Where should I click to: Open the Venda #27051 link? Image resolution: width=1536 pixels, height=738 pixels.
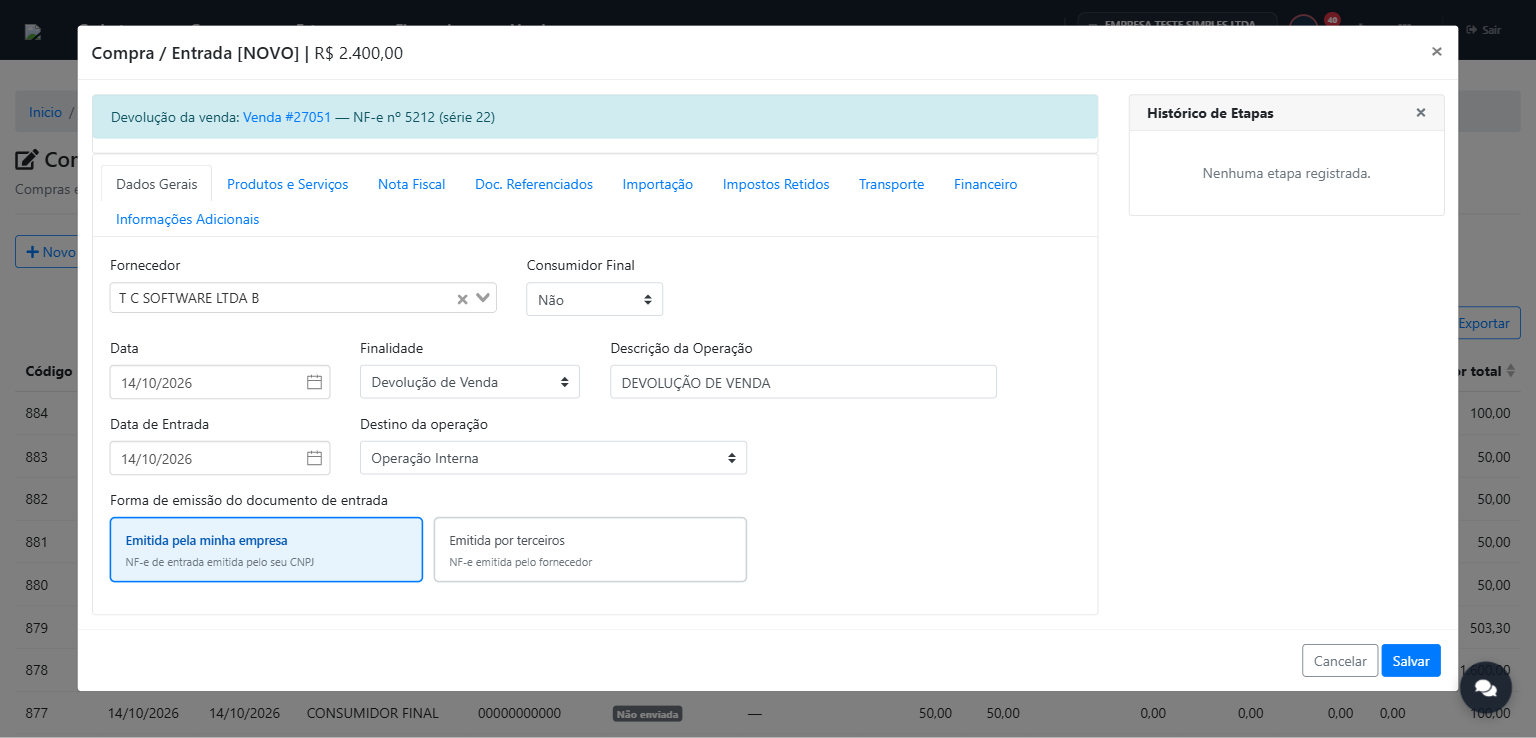tap(287, 117)
